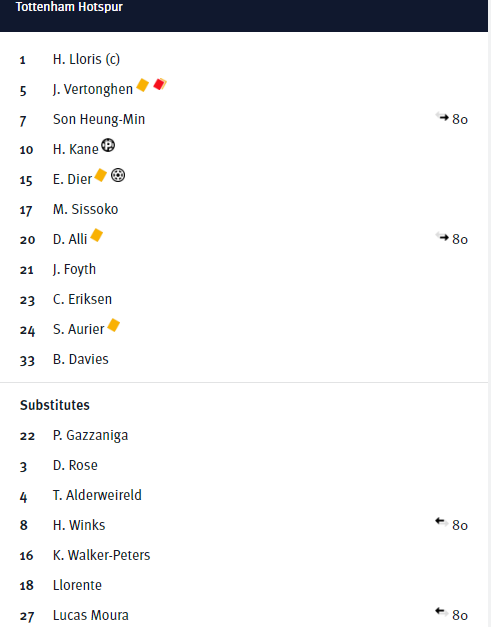Click D. Alli's yellow card icon
Screen dimensions: 491x627
point(97,235)
